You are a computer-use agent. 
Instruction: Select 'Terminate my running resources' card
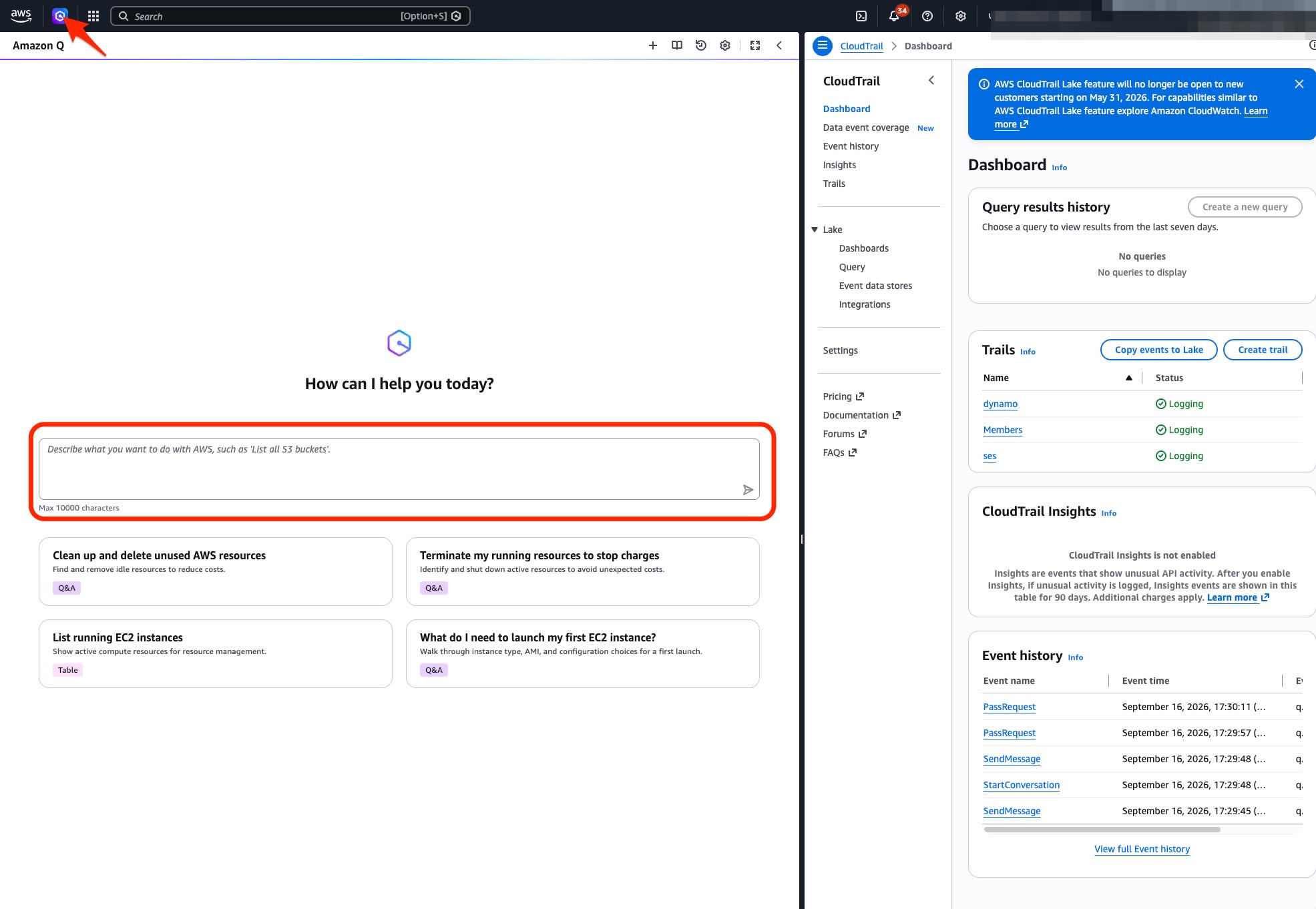click(583, 572)
